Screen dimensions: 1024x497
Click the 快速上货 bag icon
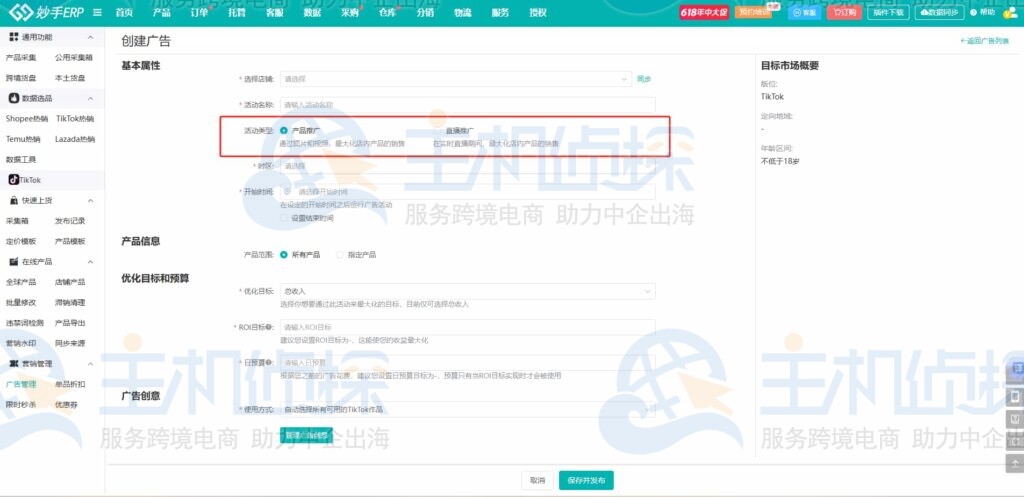tap(14, 200)
